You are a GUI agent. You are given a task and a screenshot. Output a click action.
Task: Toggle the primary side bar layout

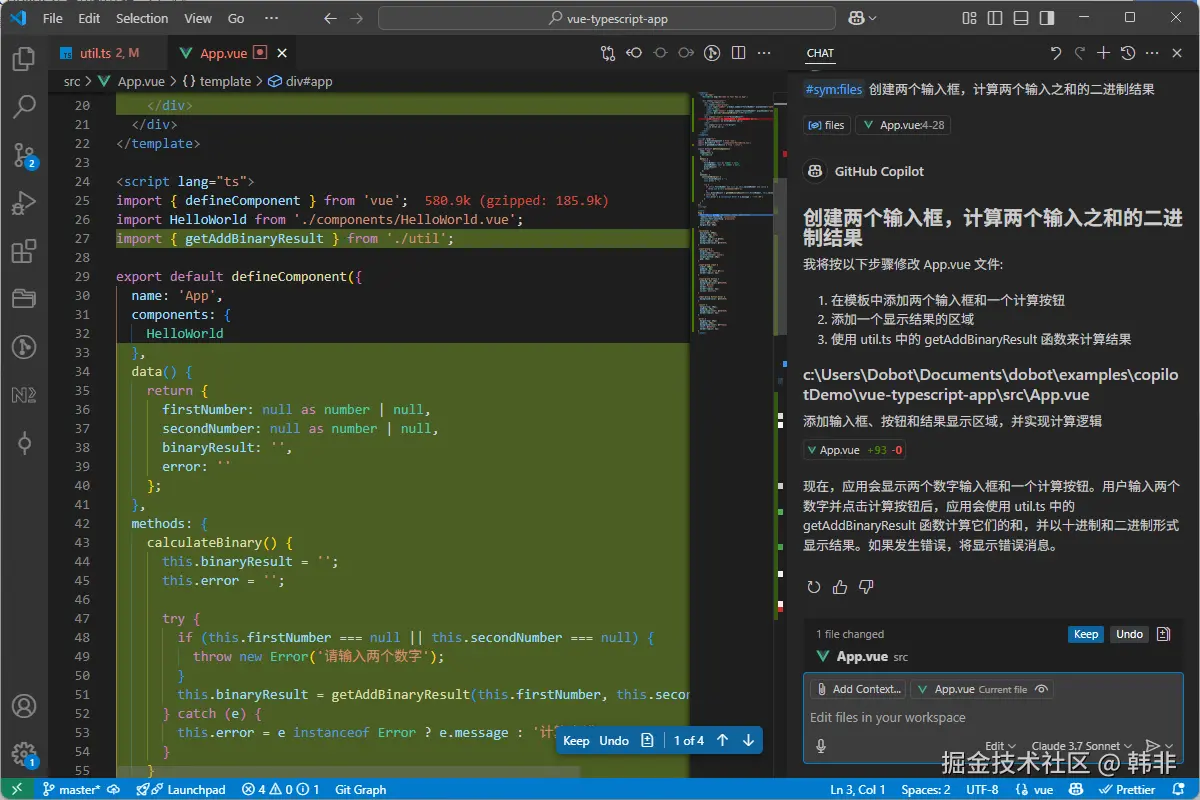click(x=994, y=18)
